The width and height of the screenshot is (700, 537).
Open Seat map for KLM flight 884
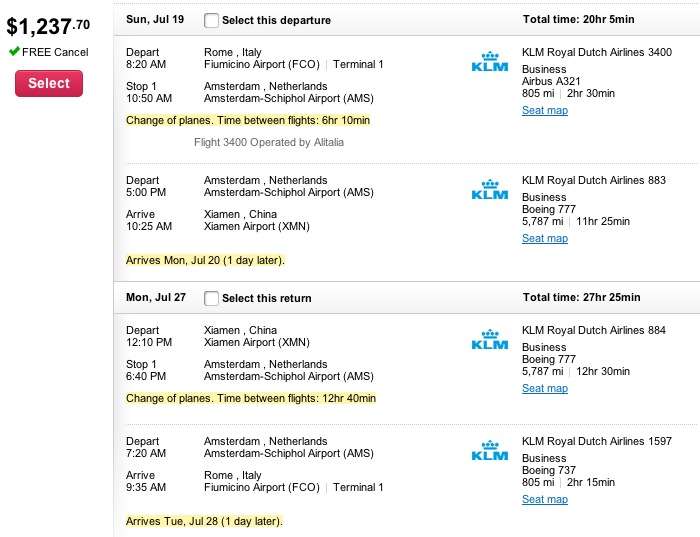545,388
